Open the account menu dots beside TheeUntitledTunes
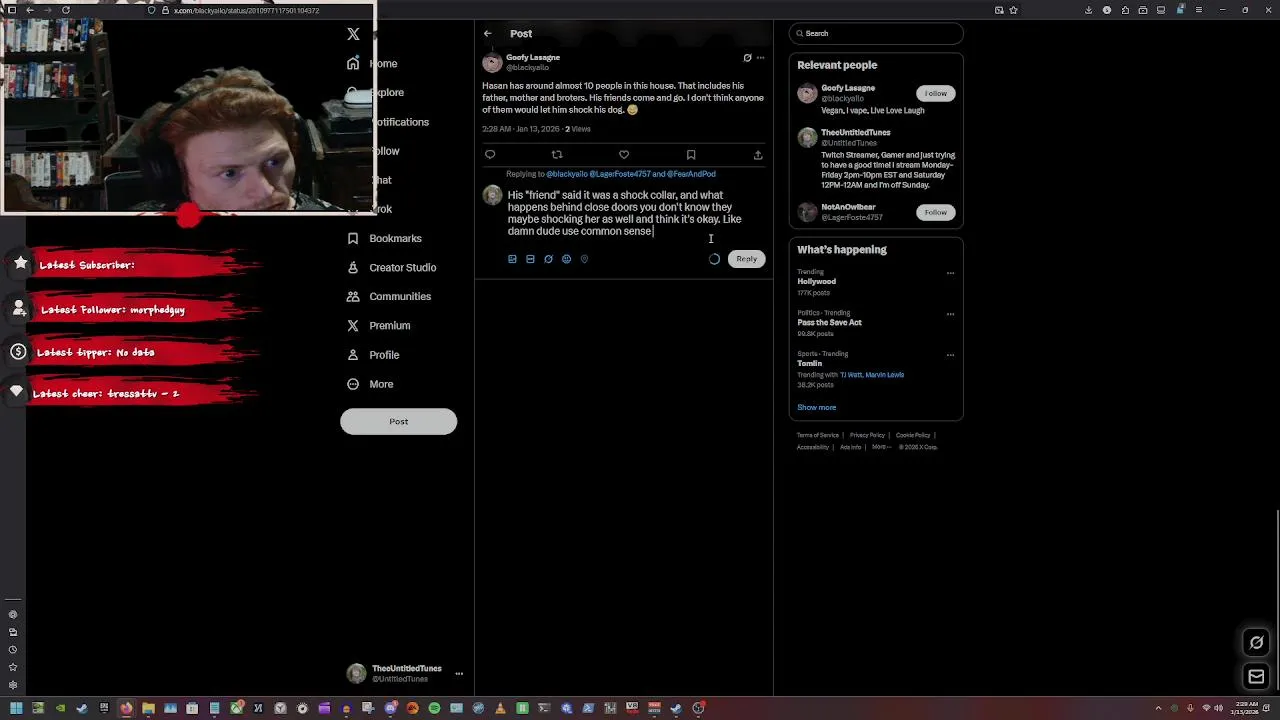Screen dimensions: 1280x720 click(459, 674)
